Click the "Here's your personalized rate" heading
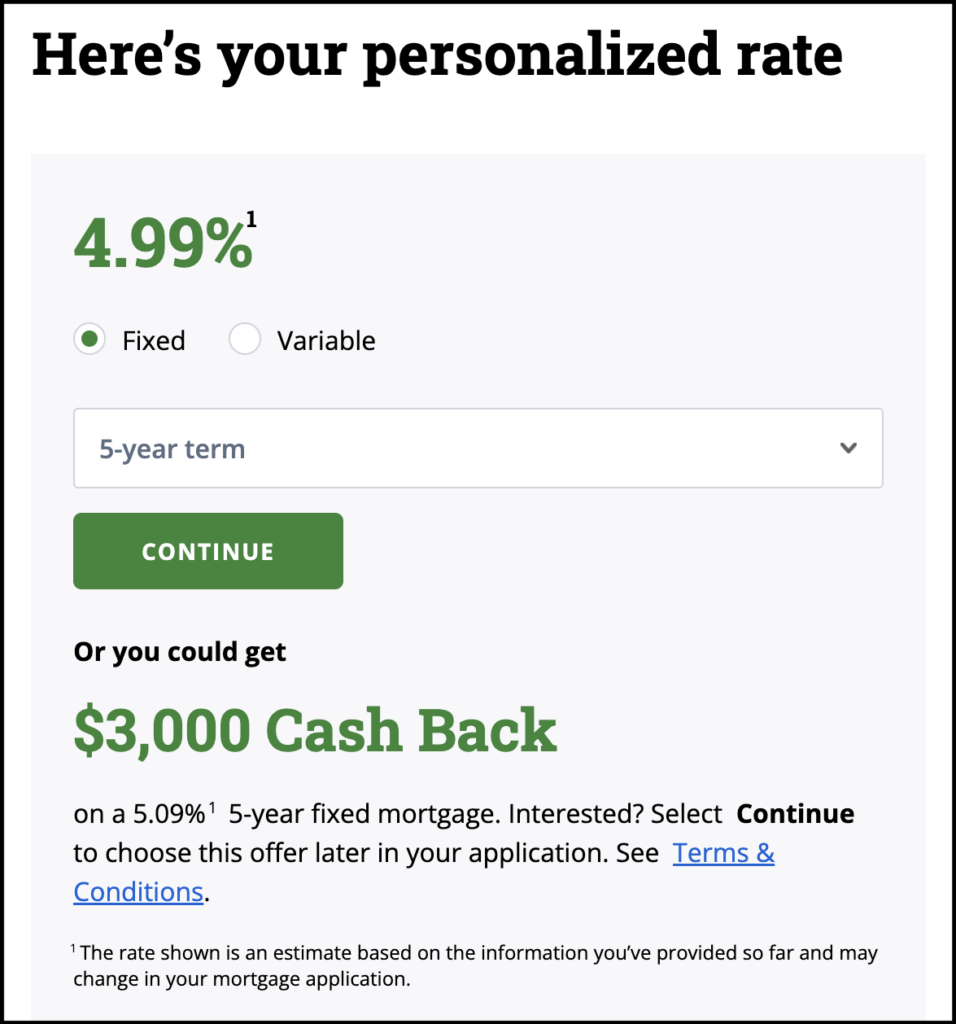956x1024 pixels. point(437,56)
